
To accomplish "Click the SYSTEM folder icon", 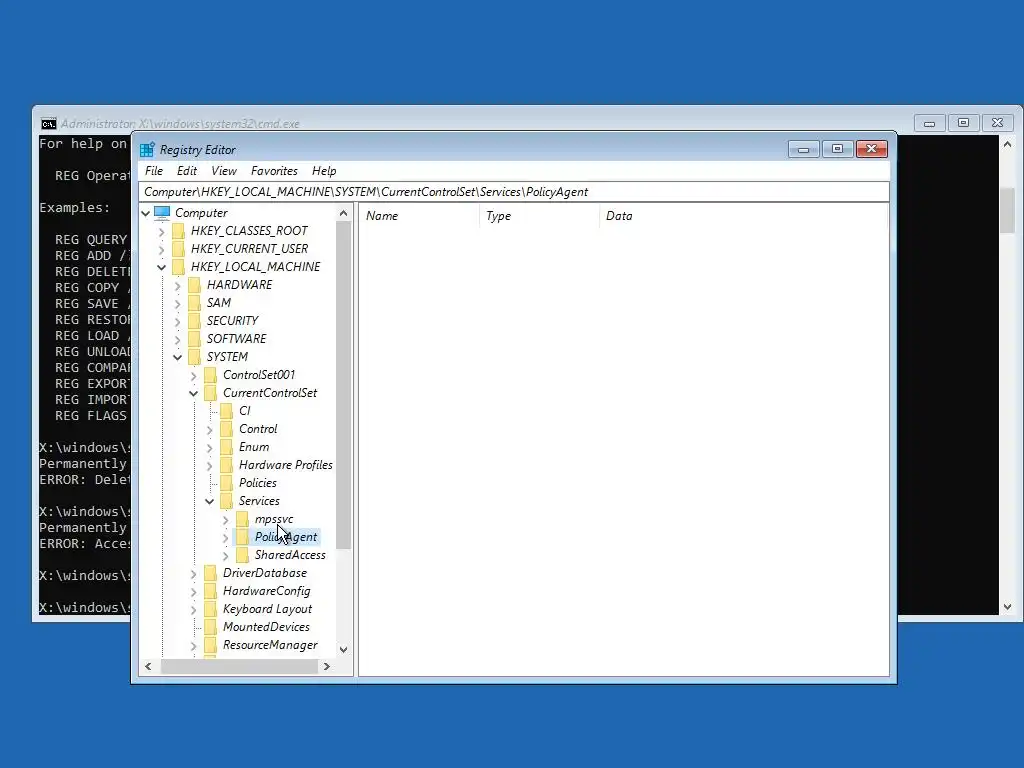I will click(194, 357).
